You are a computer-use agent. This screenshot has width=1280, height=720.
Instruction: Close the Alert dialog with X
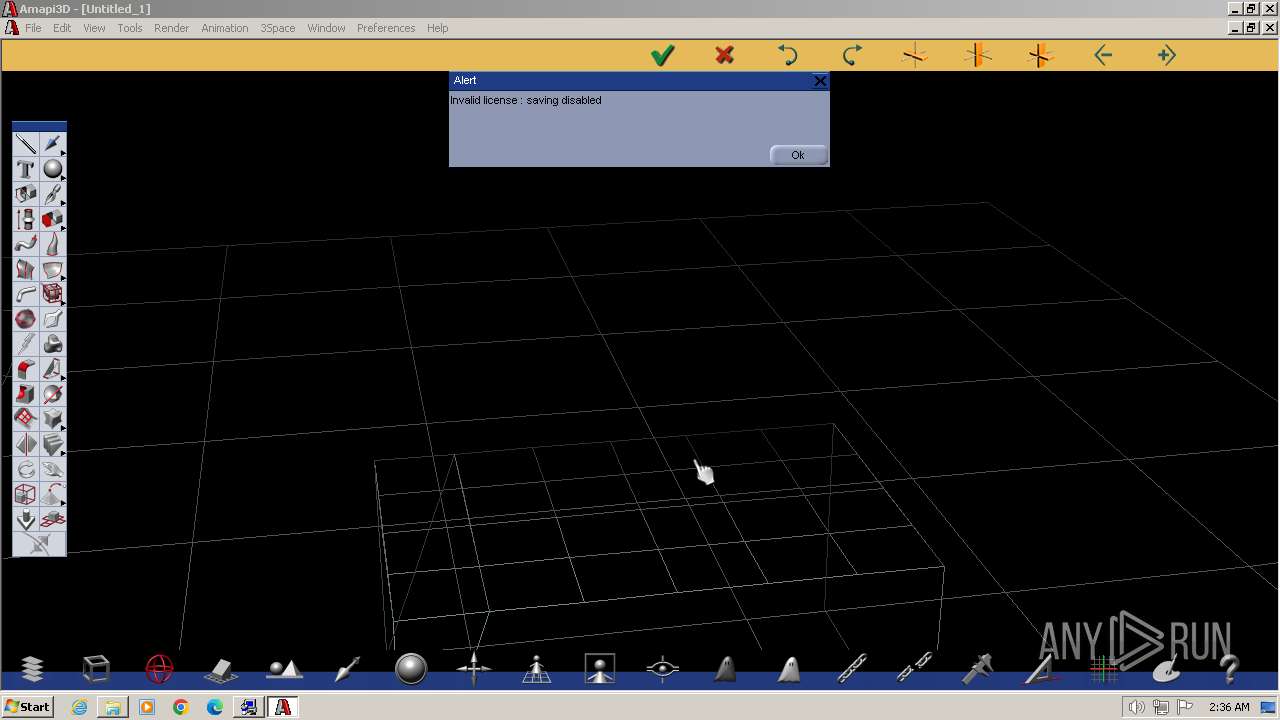click(x=820, y=80)
